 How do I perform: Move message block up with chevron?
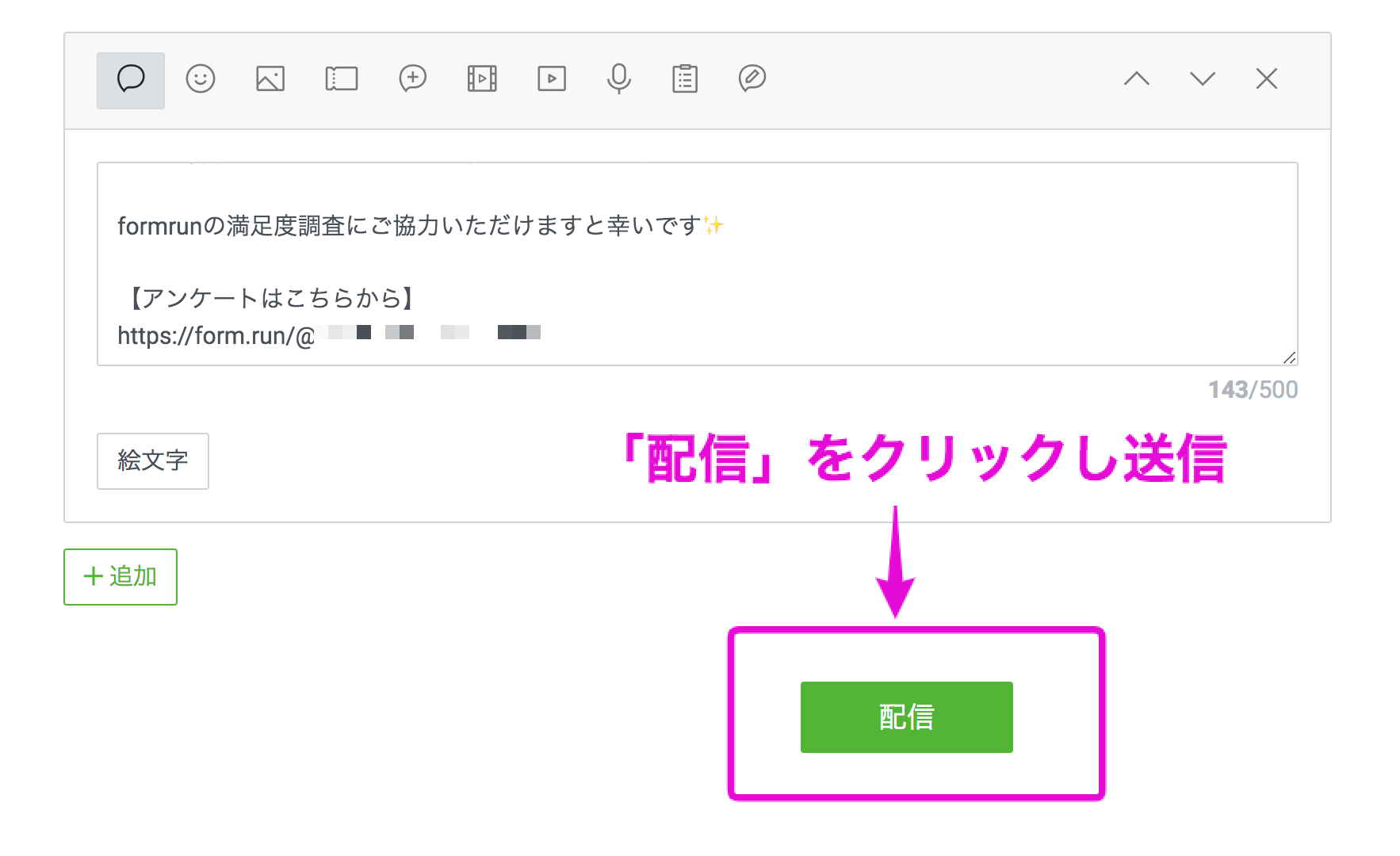1137,78
